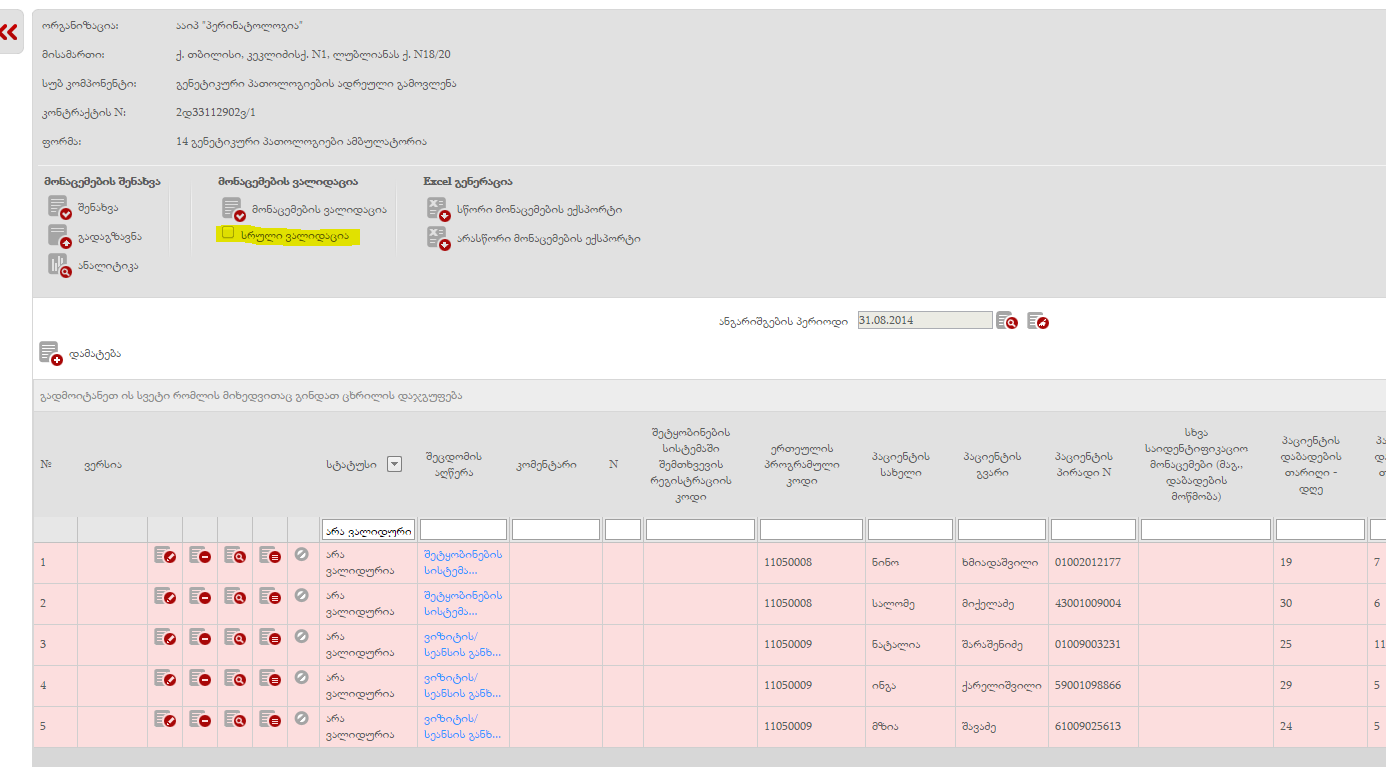1386x767 pixels.
Task: Open error description link in row 1
Action: click(462, 563)
